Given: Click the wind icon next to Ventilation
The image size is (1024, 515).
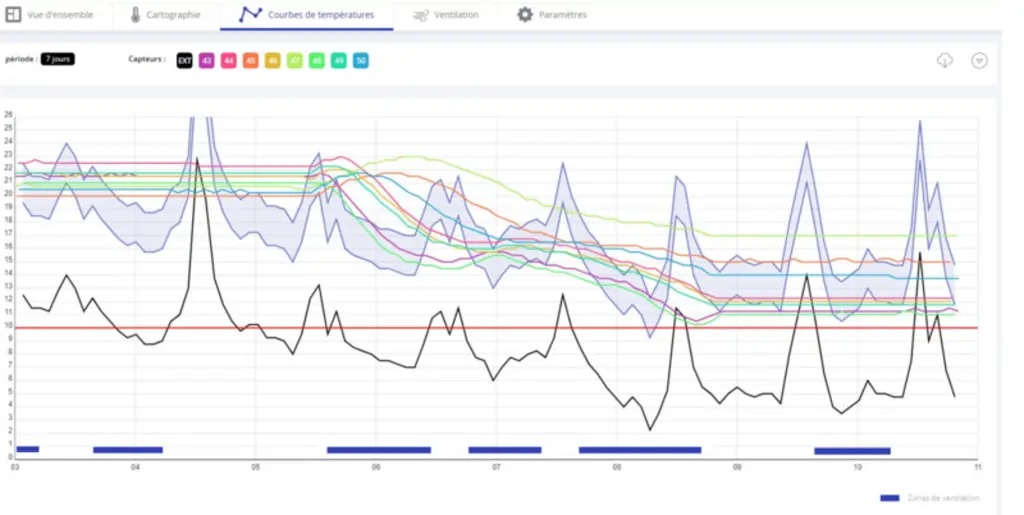Looking at the screenshot, I should [421, 15].
